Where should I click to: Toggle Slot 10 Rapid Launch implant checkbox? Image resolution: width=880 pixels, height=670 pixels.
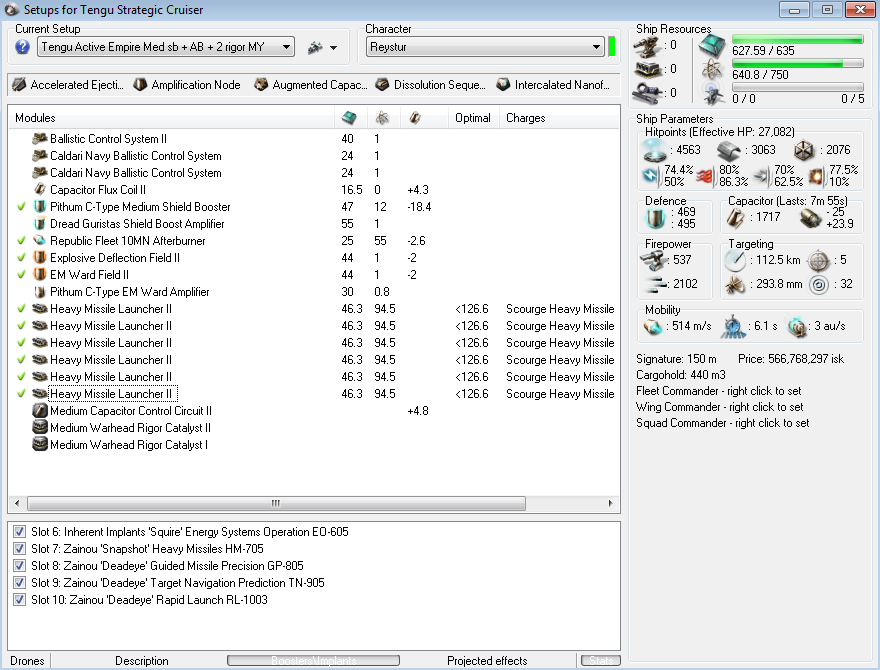pos(20,599)
